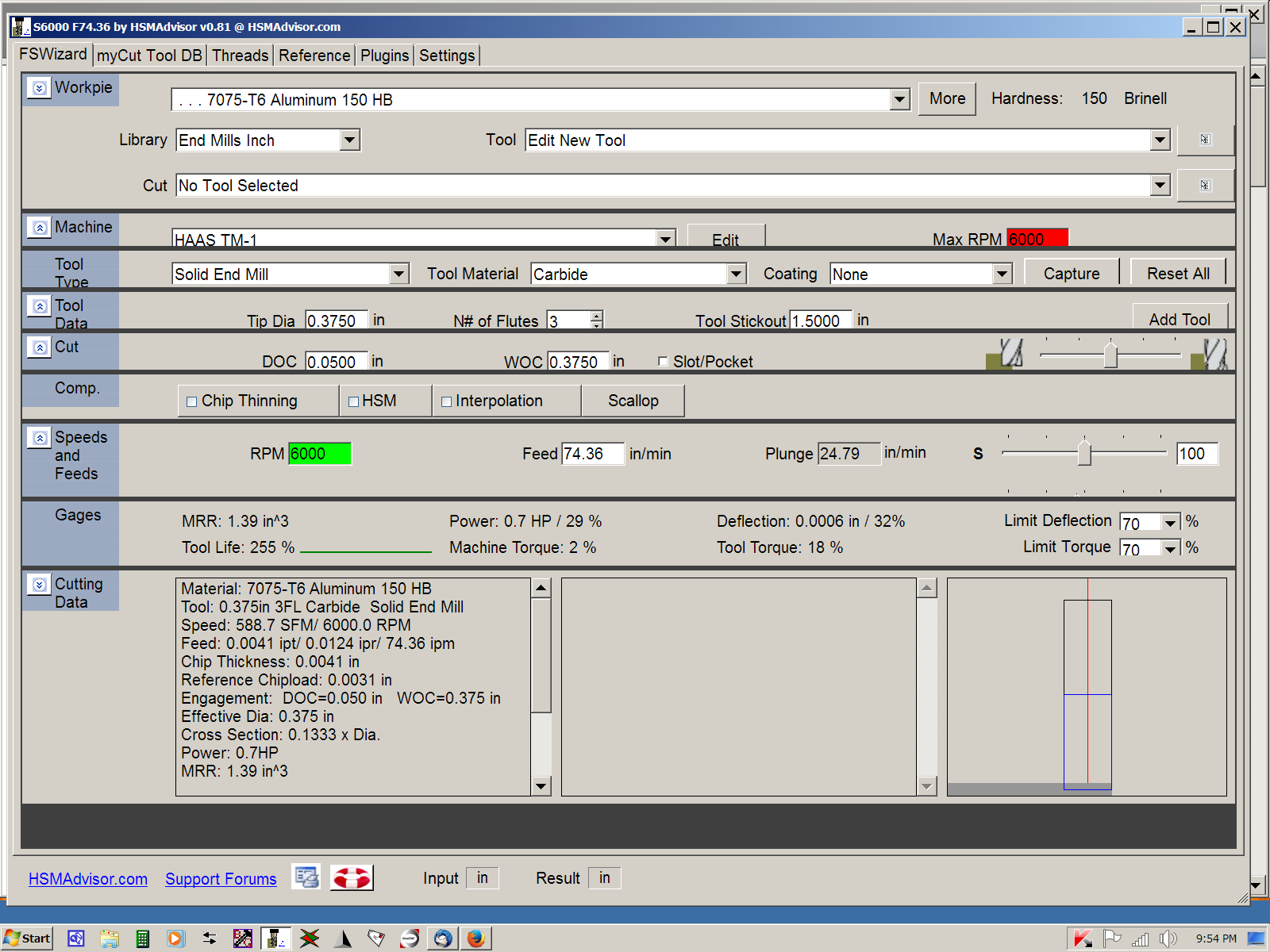This screenshot has width=1270, height=952.
Task: Open the Threads tab
Action: (240, 56)
